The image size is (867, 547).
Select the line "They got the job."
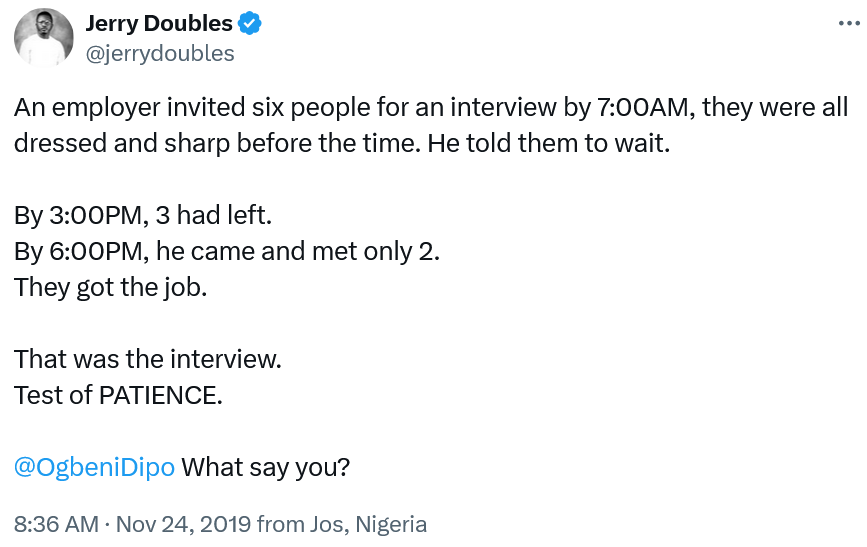click(x=111, y=288)
